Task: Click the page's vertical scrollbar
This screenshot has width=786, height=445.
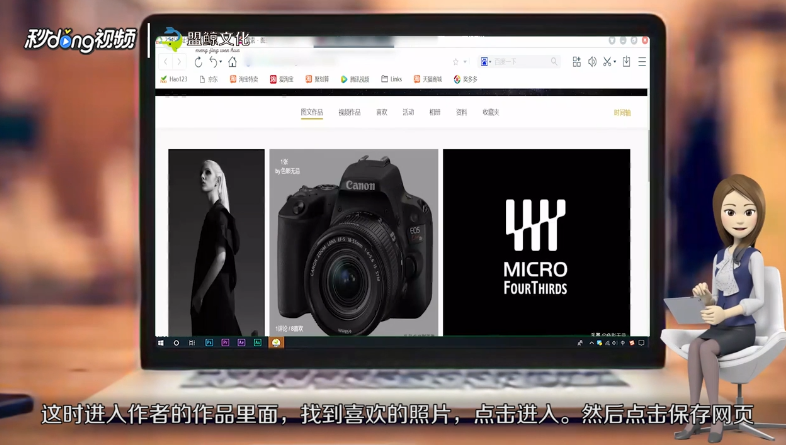Action: pos(648,155)
